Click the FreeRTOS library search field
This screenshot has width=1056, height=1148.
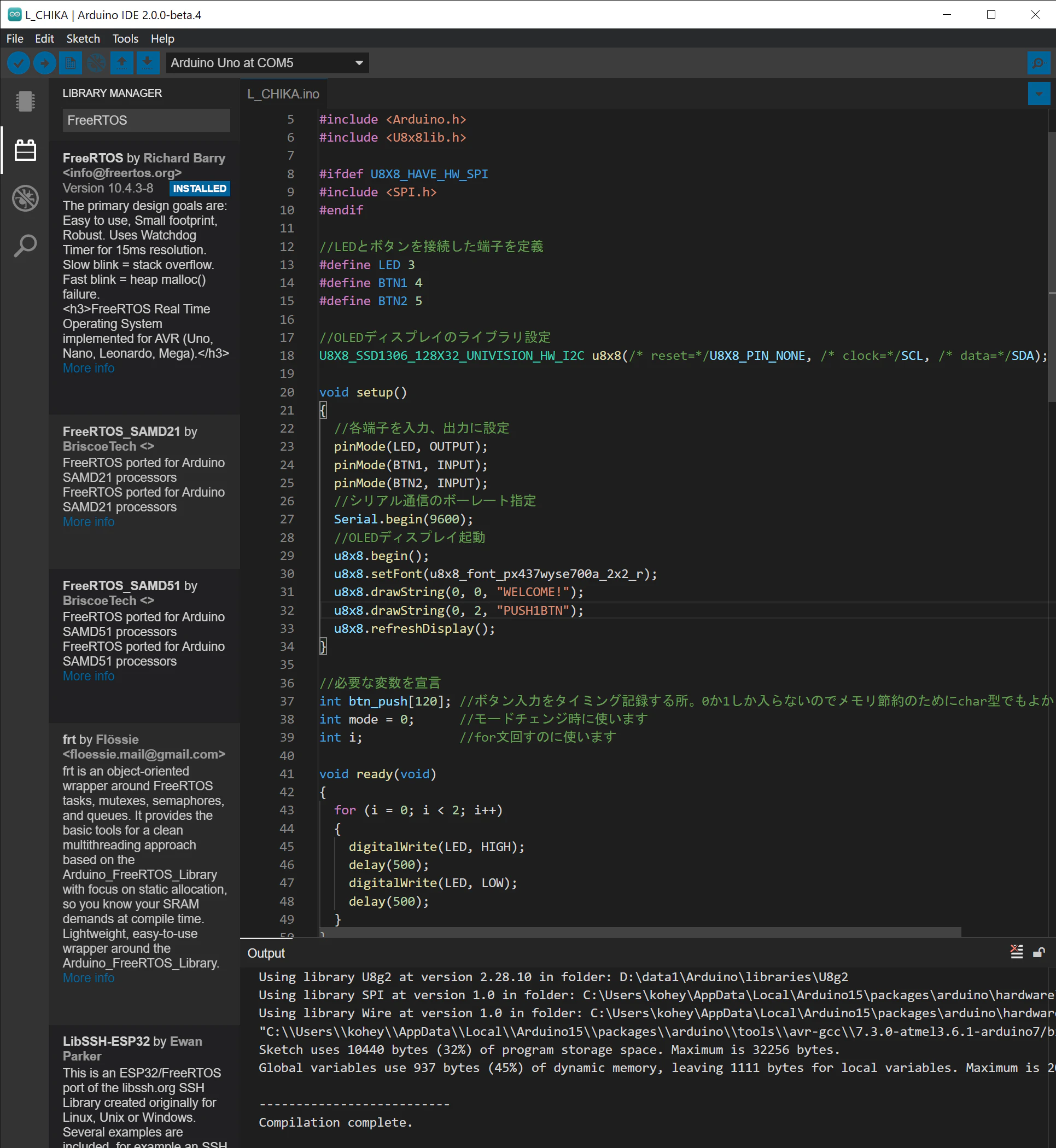146,120
